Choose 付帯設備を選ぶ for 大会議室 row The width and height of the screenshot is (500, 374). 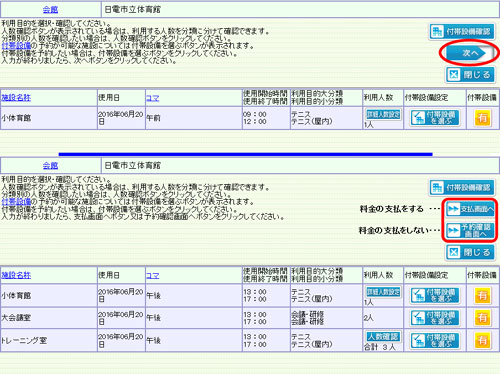(x=435, y=318)
